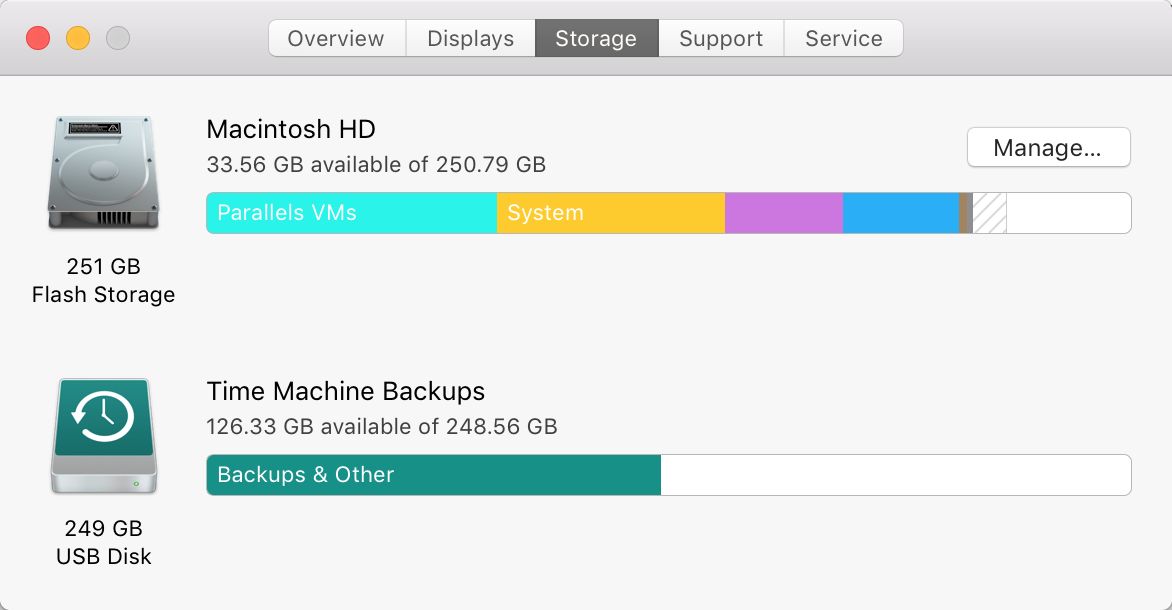This screenshot has width=1172, height=610.
Task: Click the Macintosh HD volume name
Action: [x=291, y=129]
